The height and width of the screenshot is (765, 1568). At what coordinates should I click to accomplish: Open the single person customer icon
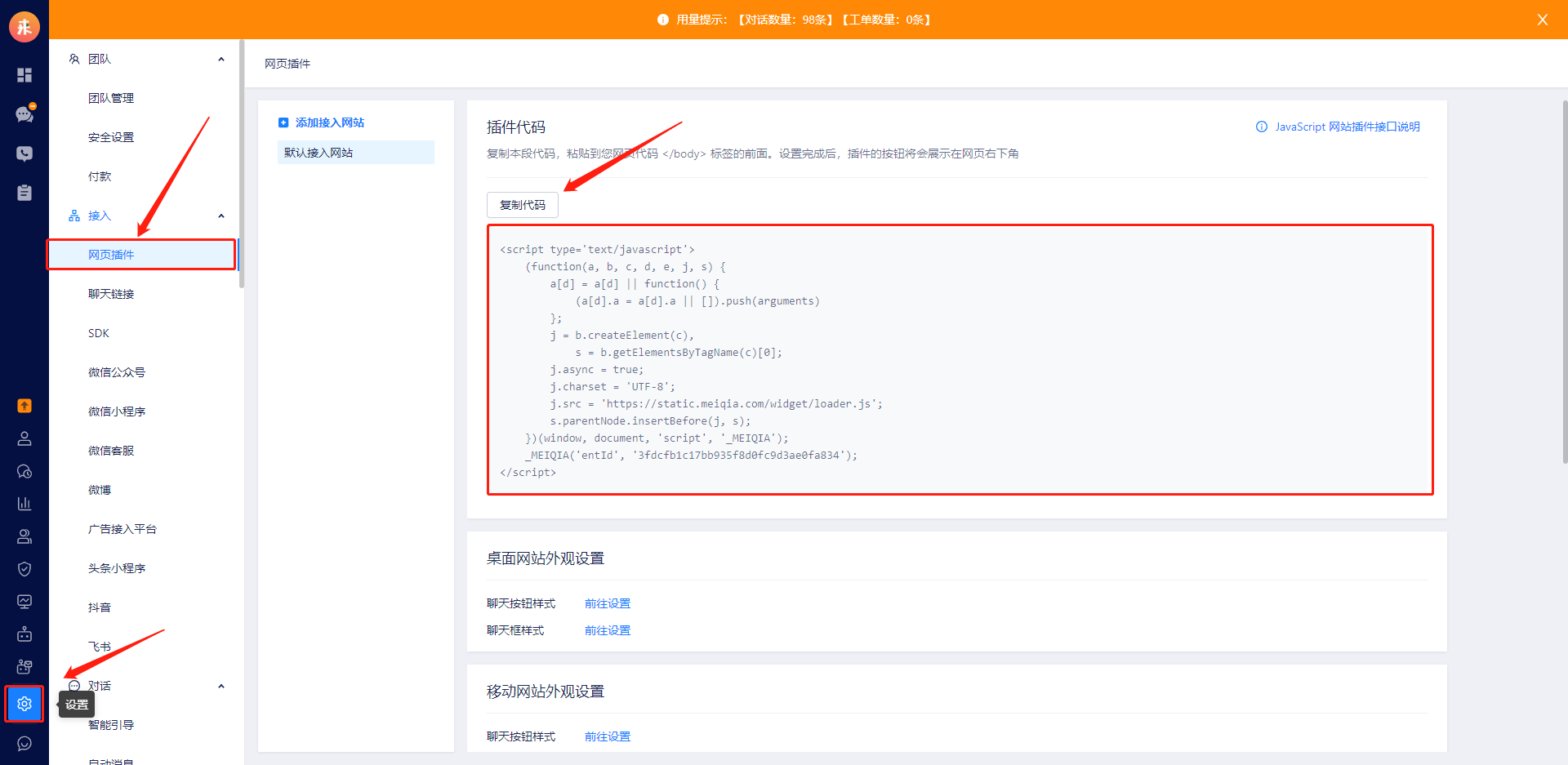[24, 438]
